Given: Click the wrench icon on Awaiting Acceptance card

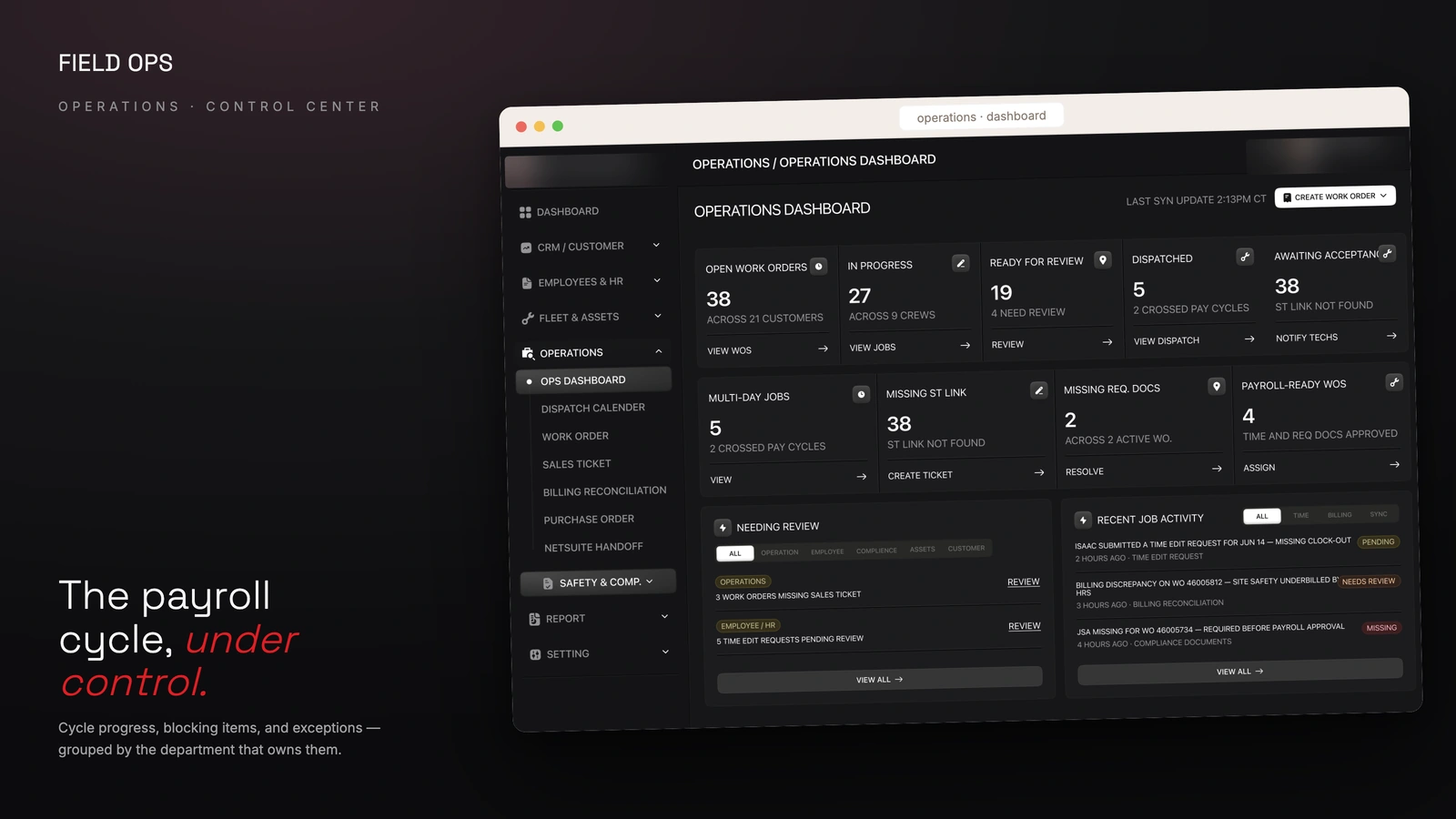Looking at the screenshot, I should [1387, 253].
